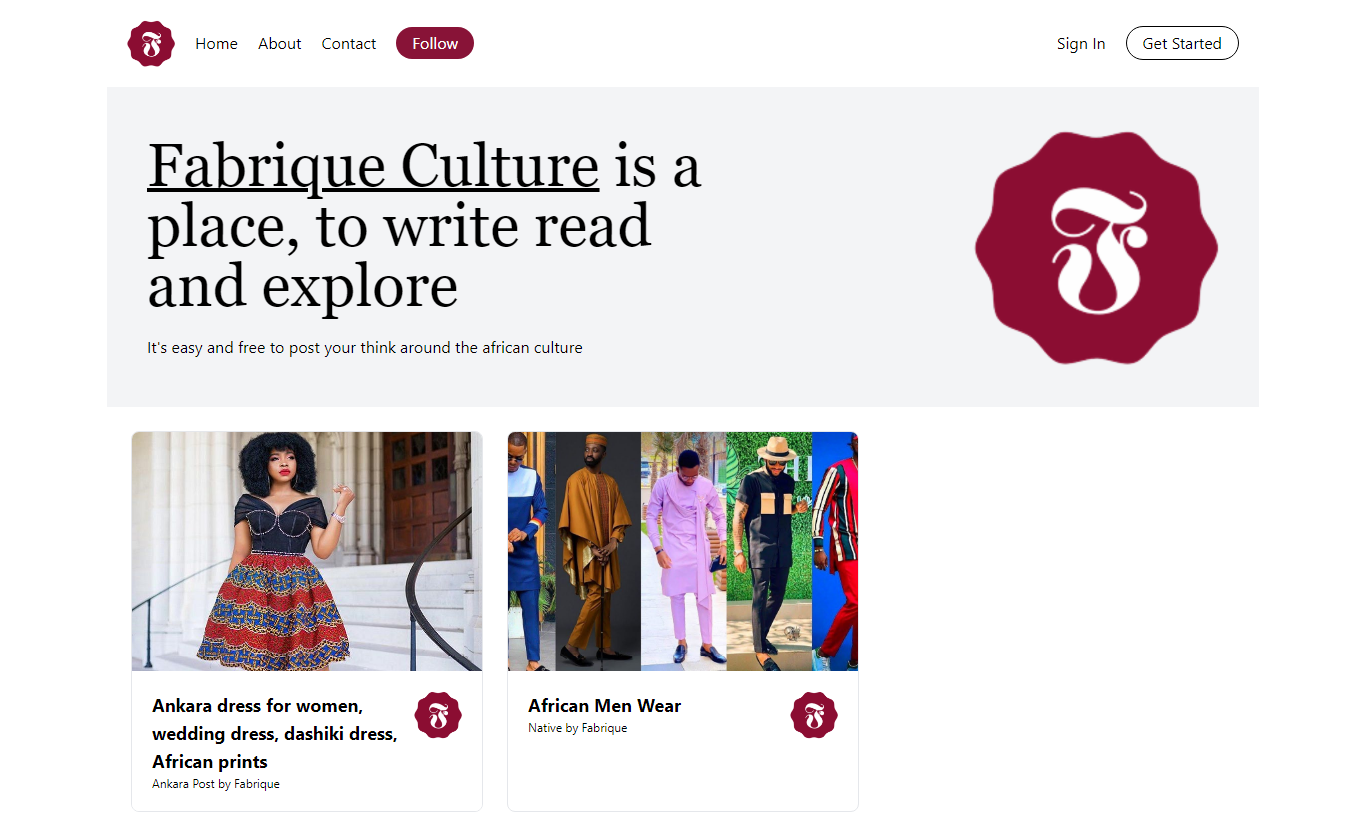Click the author badge on the African Men Wear card
The height and width of the screenshot is (837, 1366).
click(x=814, y=715)
